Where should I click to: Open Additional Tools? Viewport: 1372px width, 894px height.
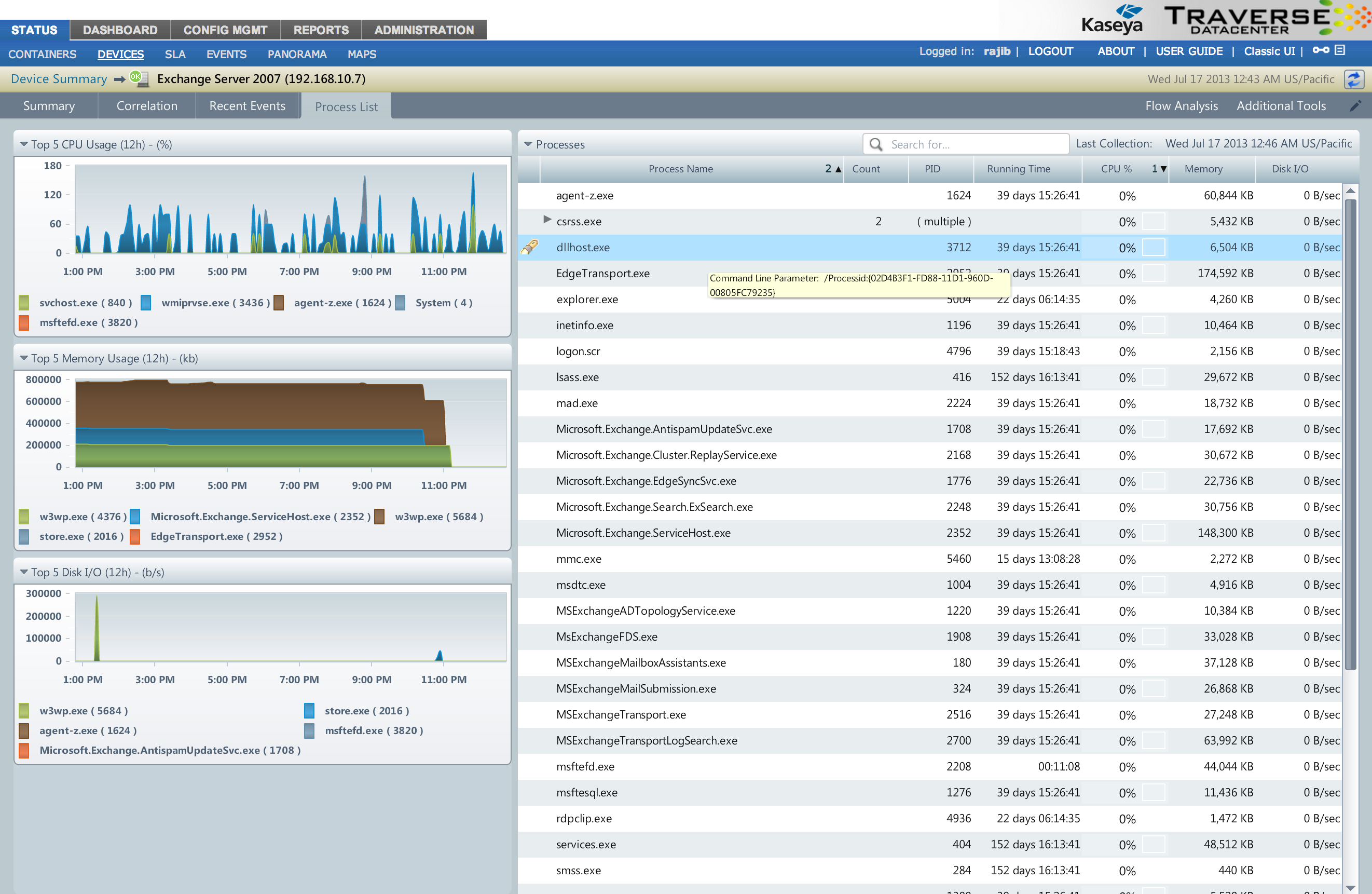1281,106
